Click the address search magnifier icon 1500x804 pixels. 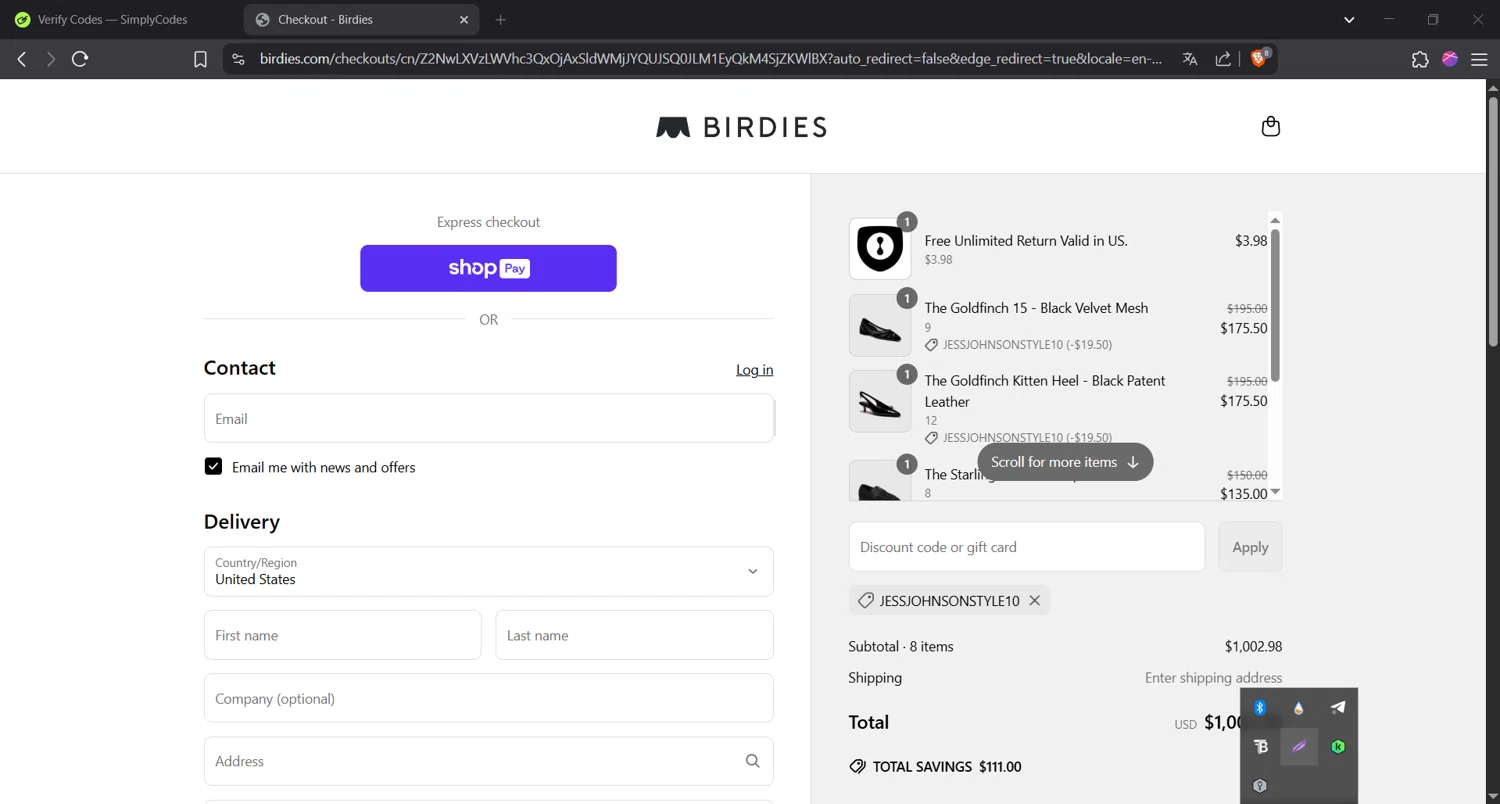(x=753, y=761)
